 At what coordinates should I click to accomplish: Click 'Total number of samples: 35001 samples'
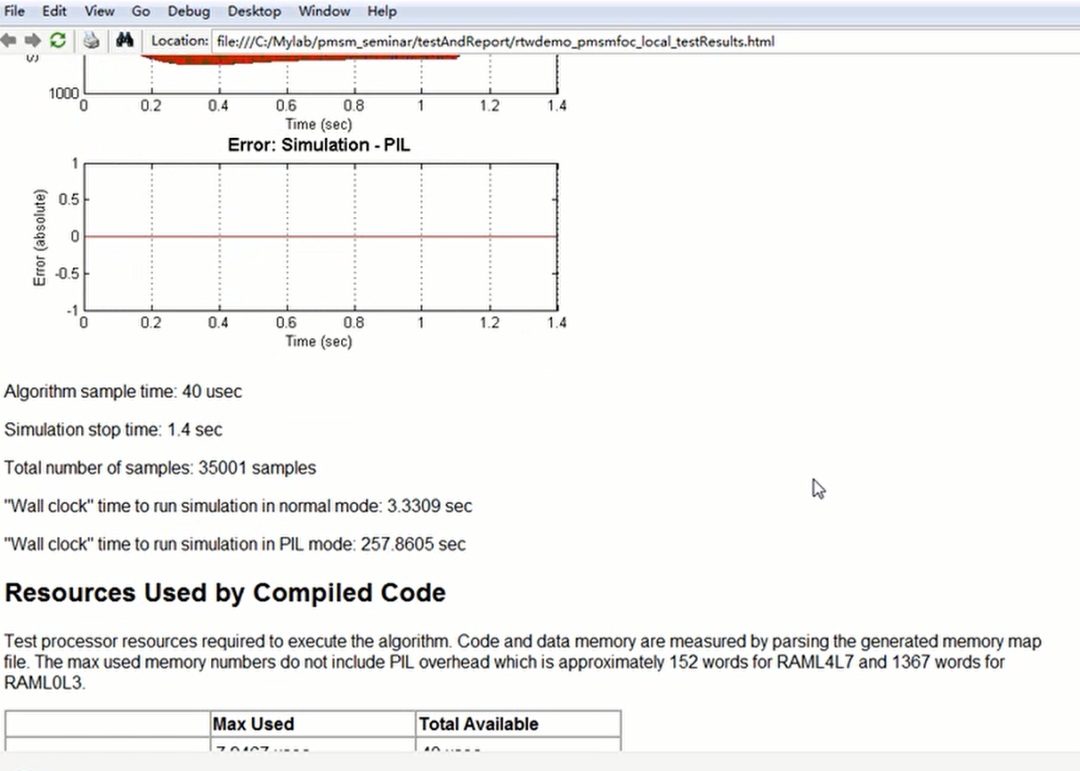(x=160, y=468)
